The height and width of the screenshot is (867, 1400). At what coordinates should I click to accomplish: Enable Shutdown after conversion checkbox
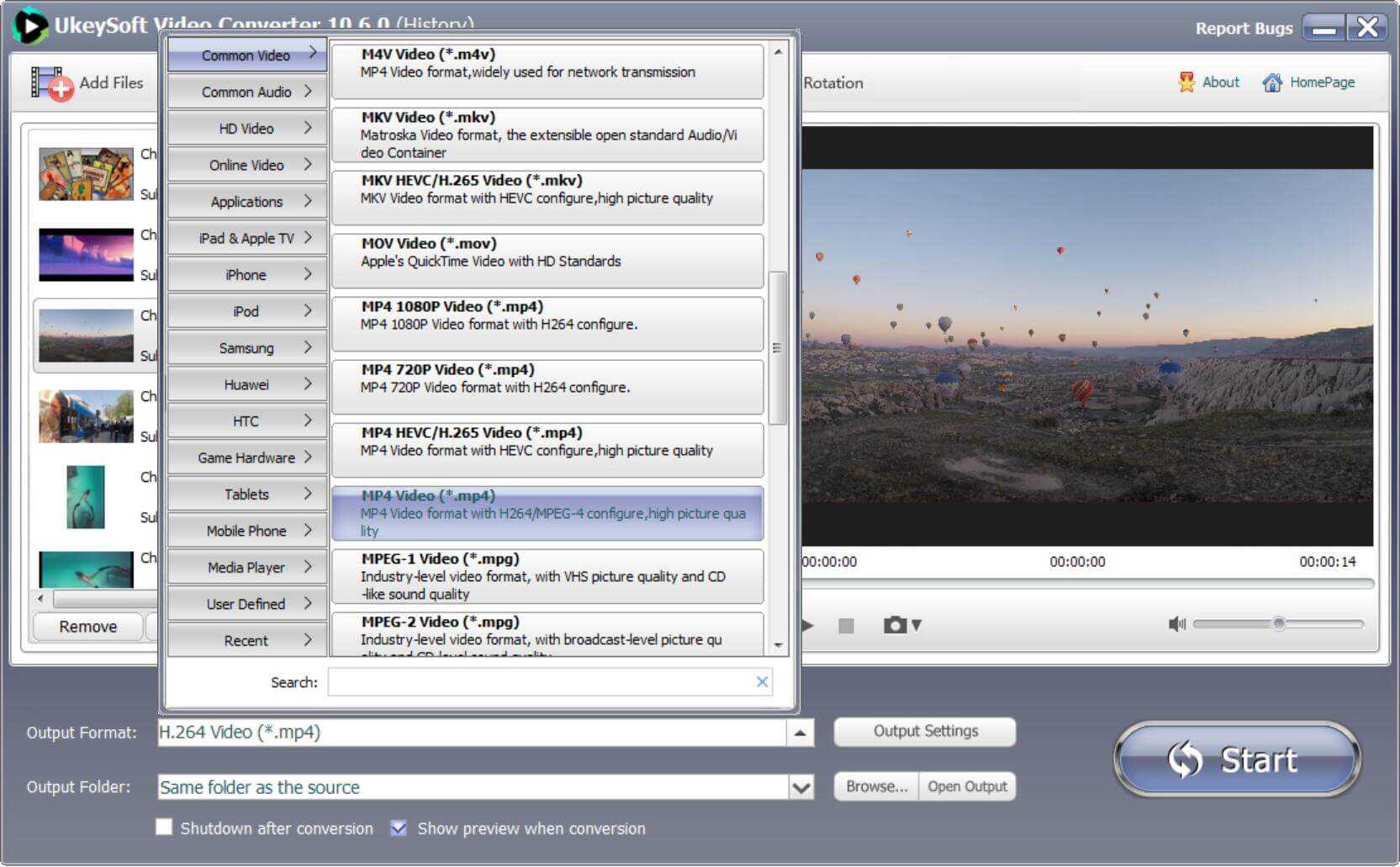(165, 827)
